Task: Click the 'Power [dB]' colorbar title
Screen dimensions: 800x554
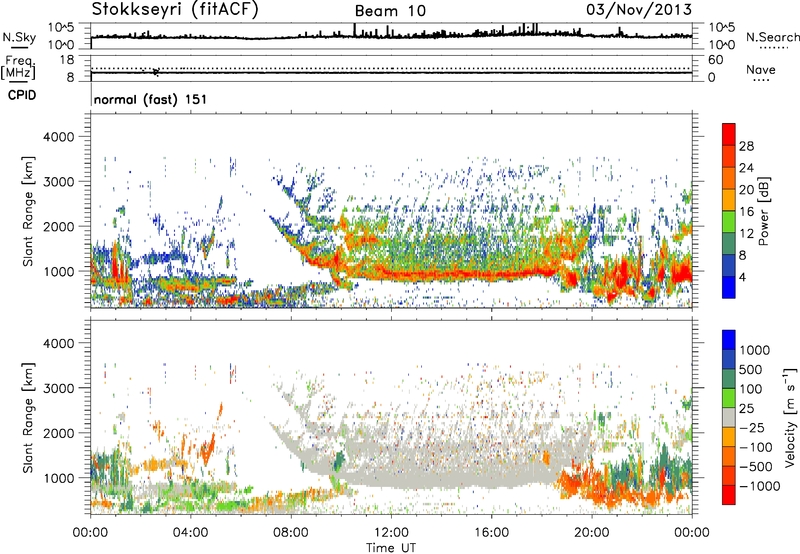Action: (x=763, y=211)
